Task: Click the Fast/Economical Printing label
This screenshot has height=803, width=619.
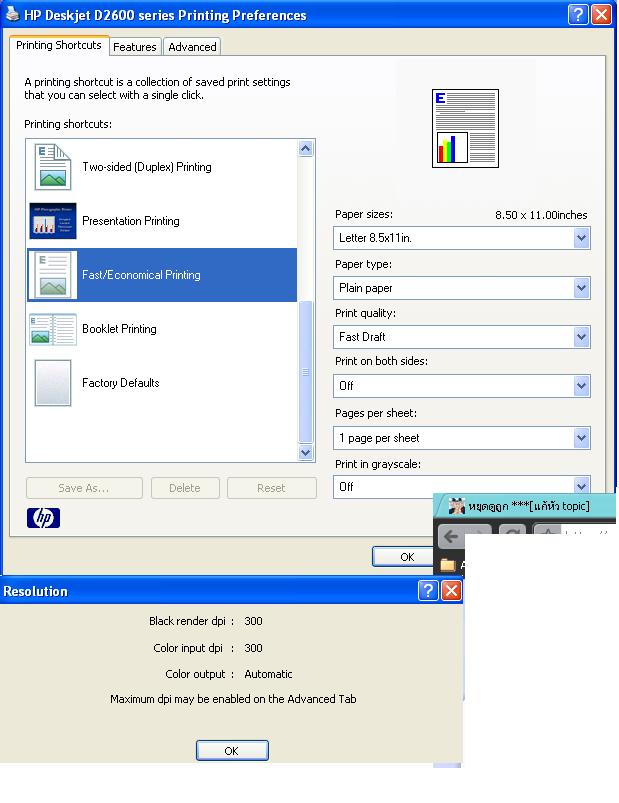Action: pos(141,275)
